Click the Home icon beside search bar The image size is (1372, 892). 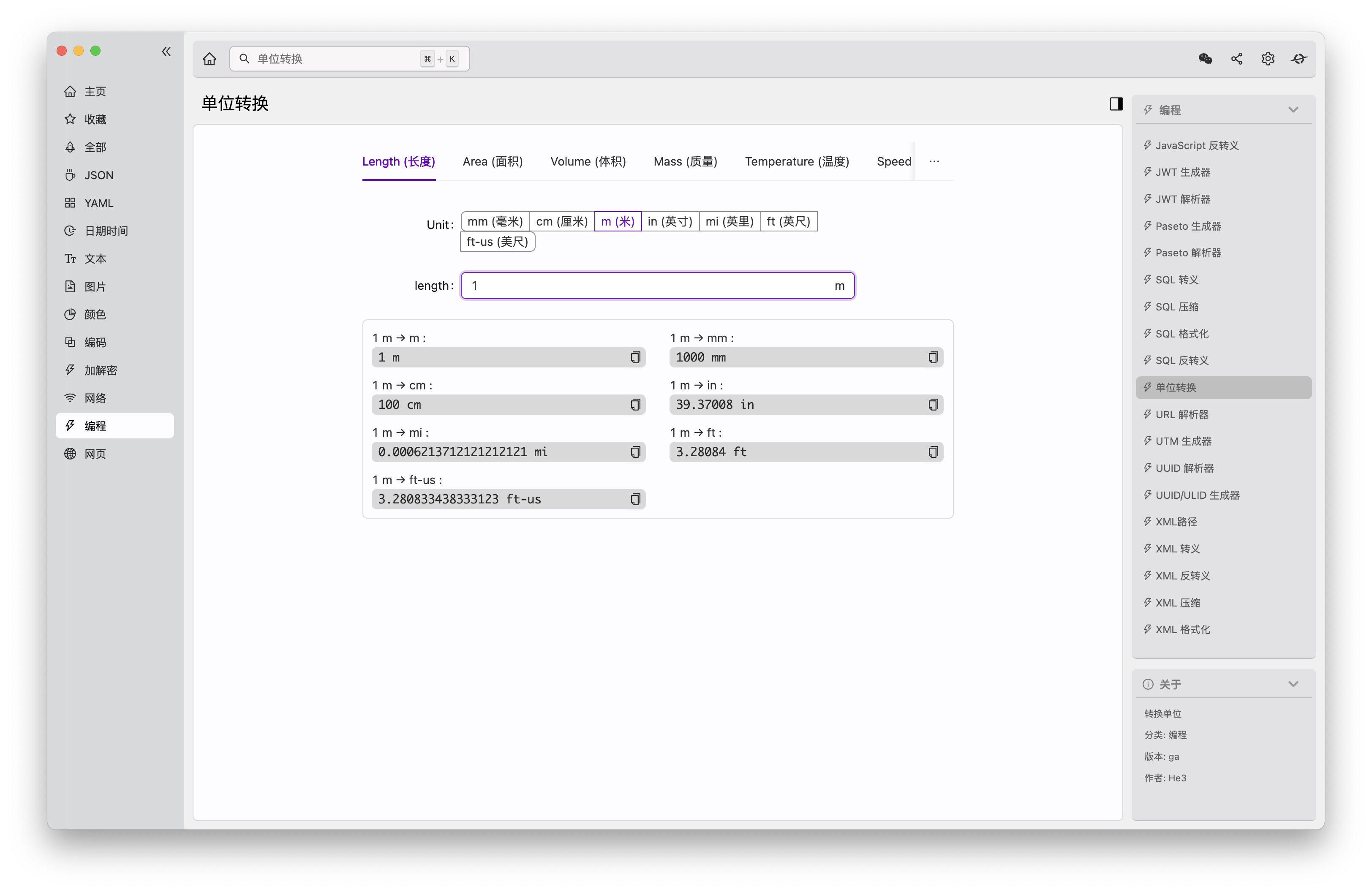[x=209, y=58]
